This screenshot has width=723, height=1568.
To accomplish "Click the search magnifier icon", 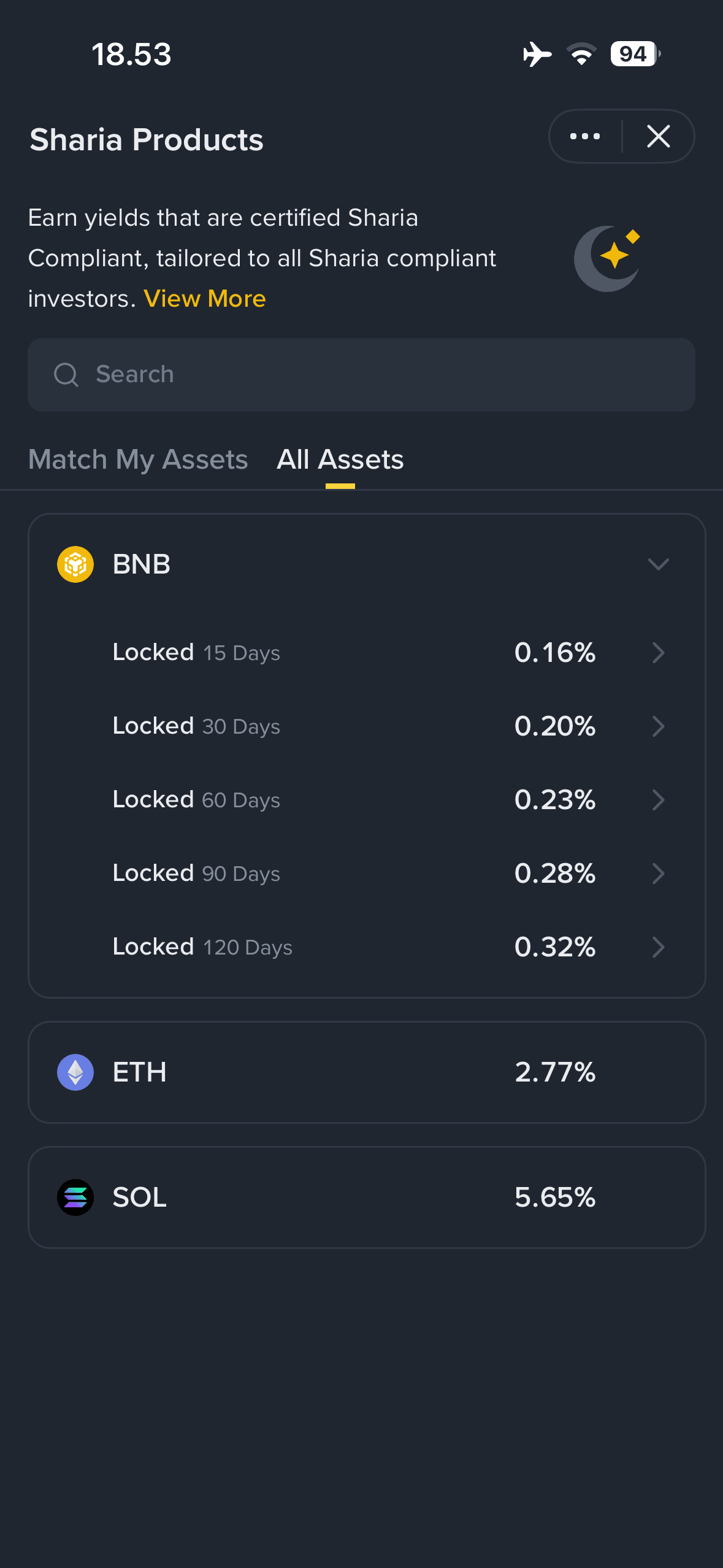I will point(66,374).
